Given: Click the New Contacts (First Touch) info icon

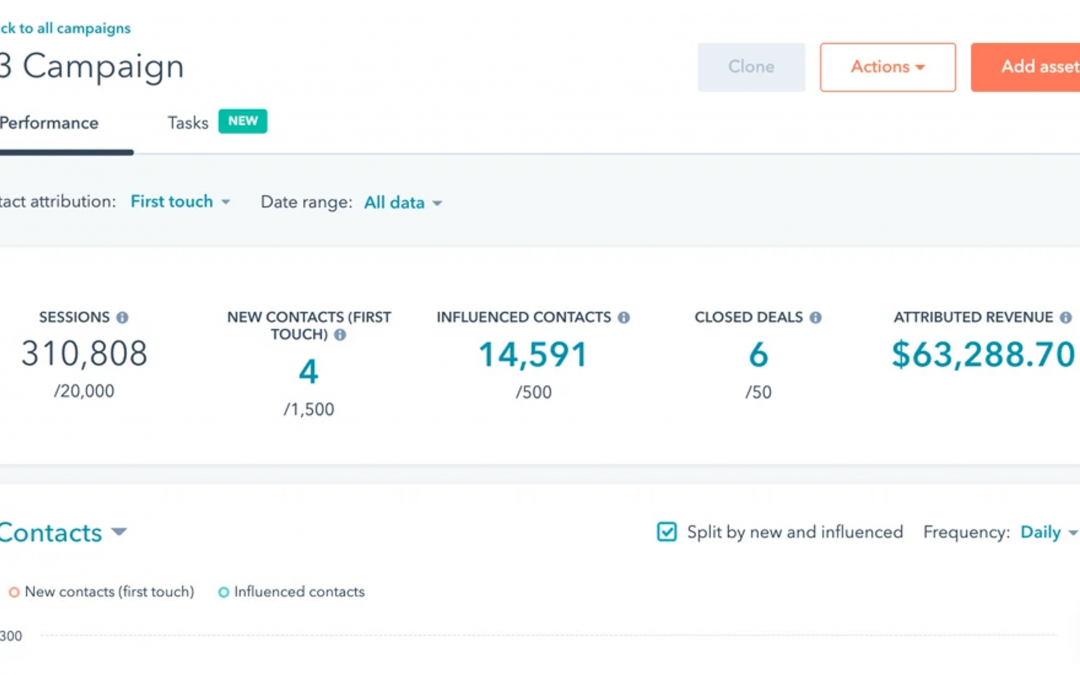Looking at the screenshot, I should click(340, 334).
